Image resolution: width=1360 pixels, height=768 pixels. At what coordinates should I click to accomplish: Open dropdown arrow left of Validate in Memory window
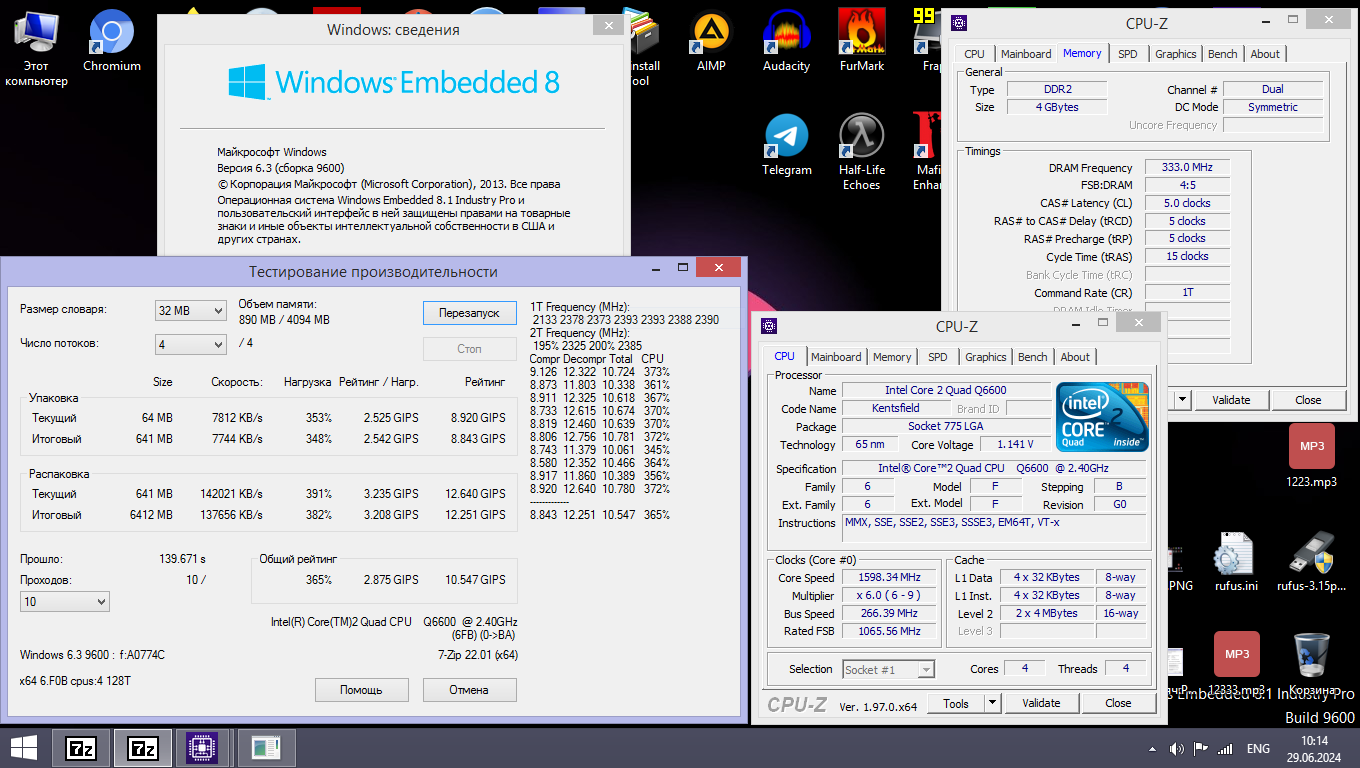(1182, 399)
